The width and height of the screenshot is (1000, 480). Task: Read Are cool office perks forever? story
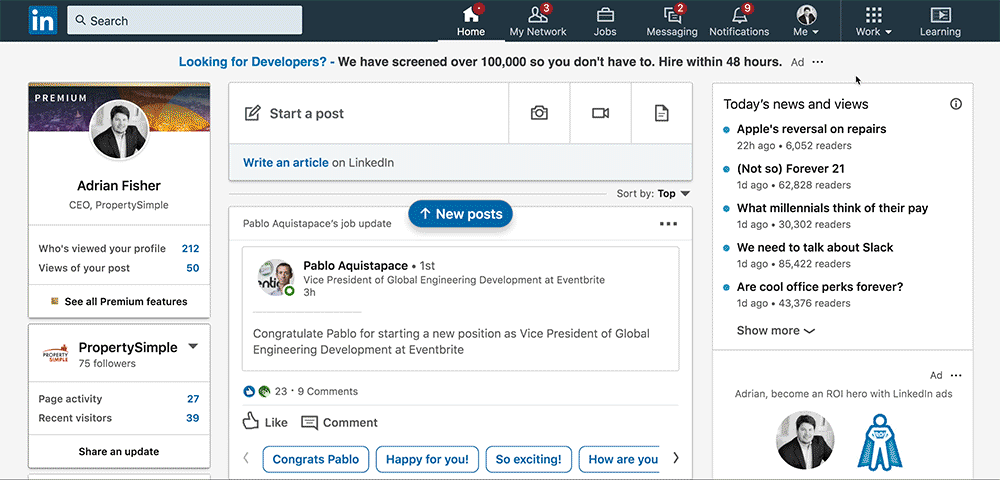[820, 287]
